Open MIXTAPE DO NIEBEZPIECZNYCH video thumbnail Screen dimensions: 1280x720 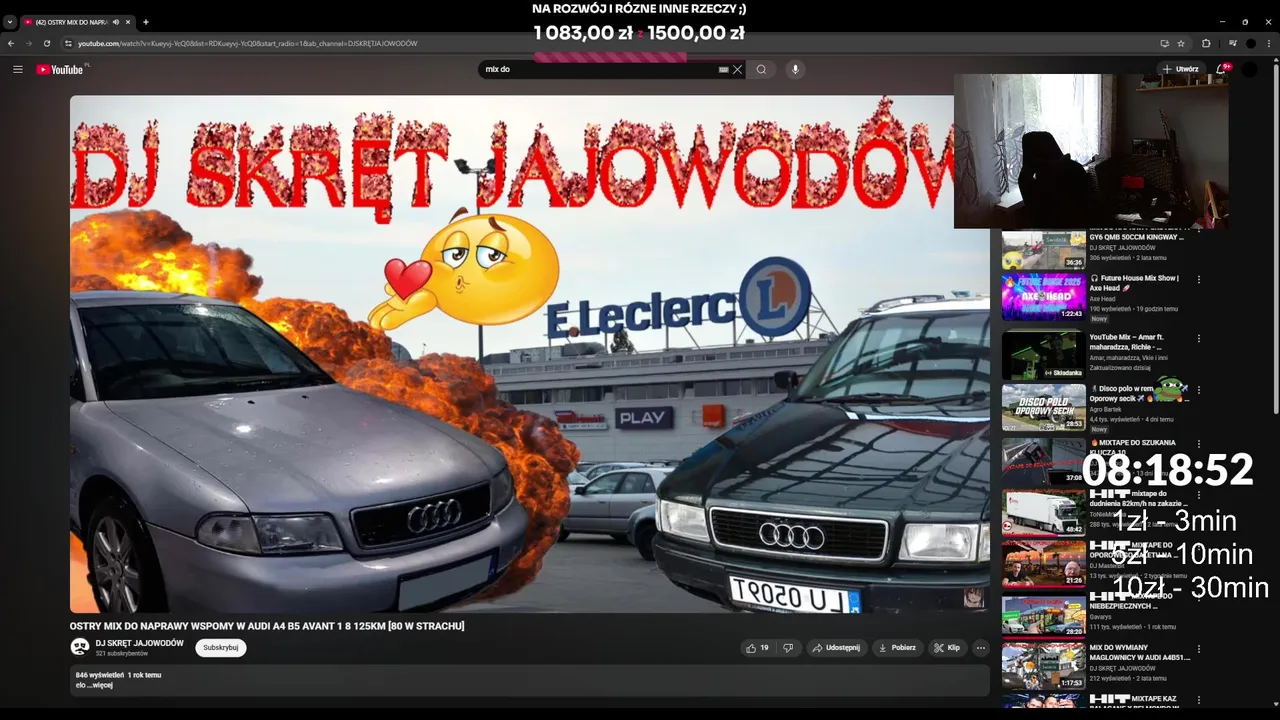click(x=1044, y=614)
